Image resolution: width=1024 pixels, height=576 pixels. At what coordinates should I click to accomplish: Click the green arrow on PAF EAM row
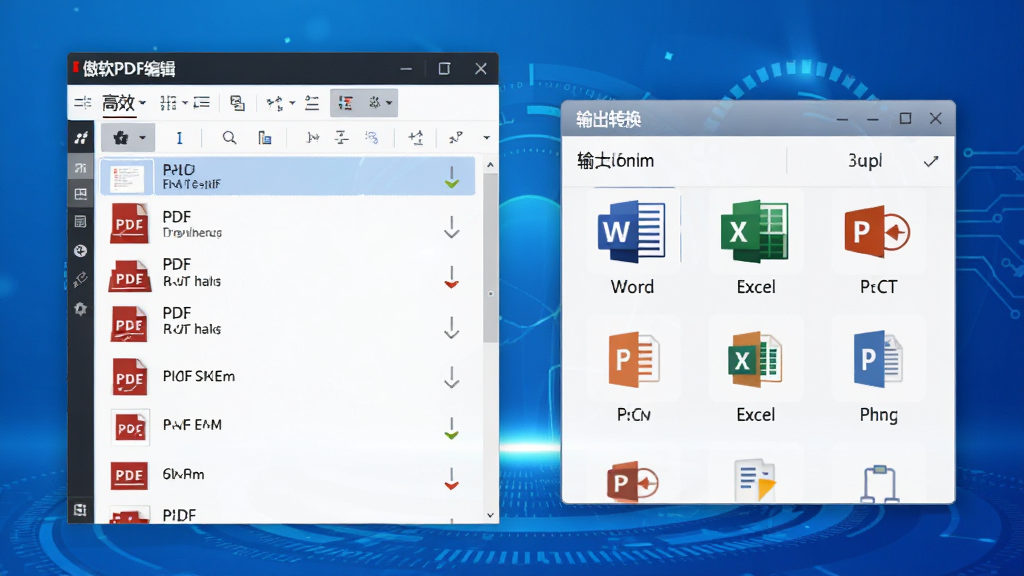(x=451, y=428)
